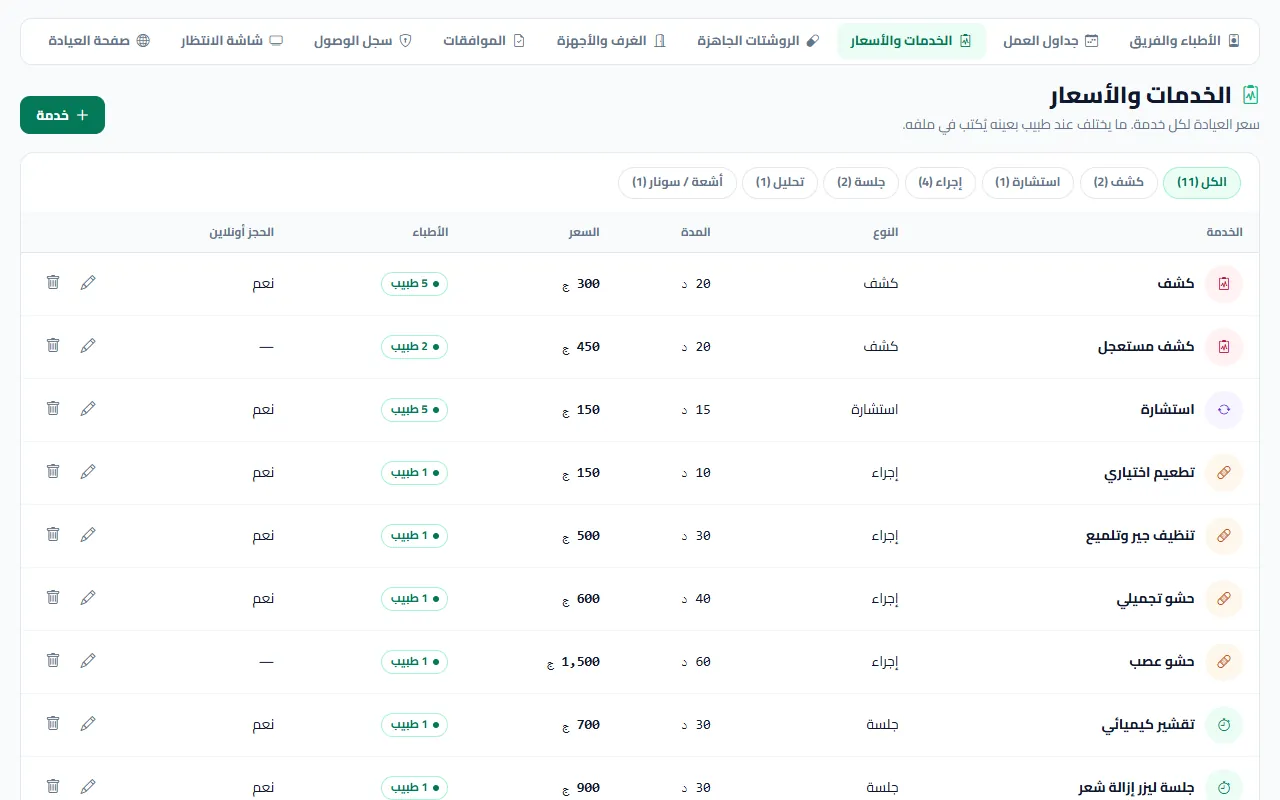This screenshot has height=800, width=1280.
Task: Open the سجل الوصول tab
Action: (x=363, y=41)
